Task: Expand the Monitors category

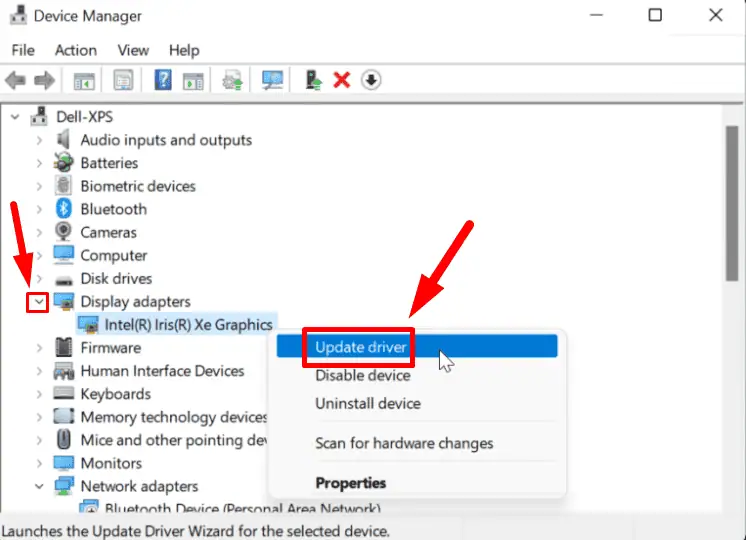Action: pyautogui.click(x=39, y=463)
